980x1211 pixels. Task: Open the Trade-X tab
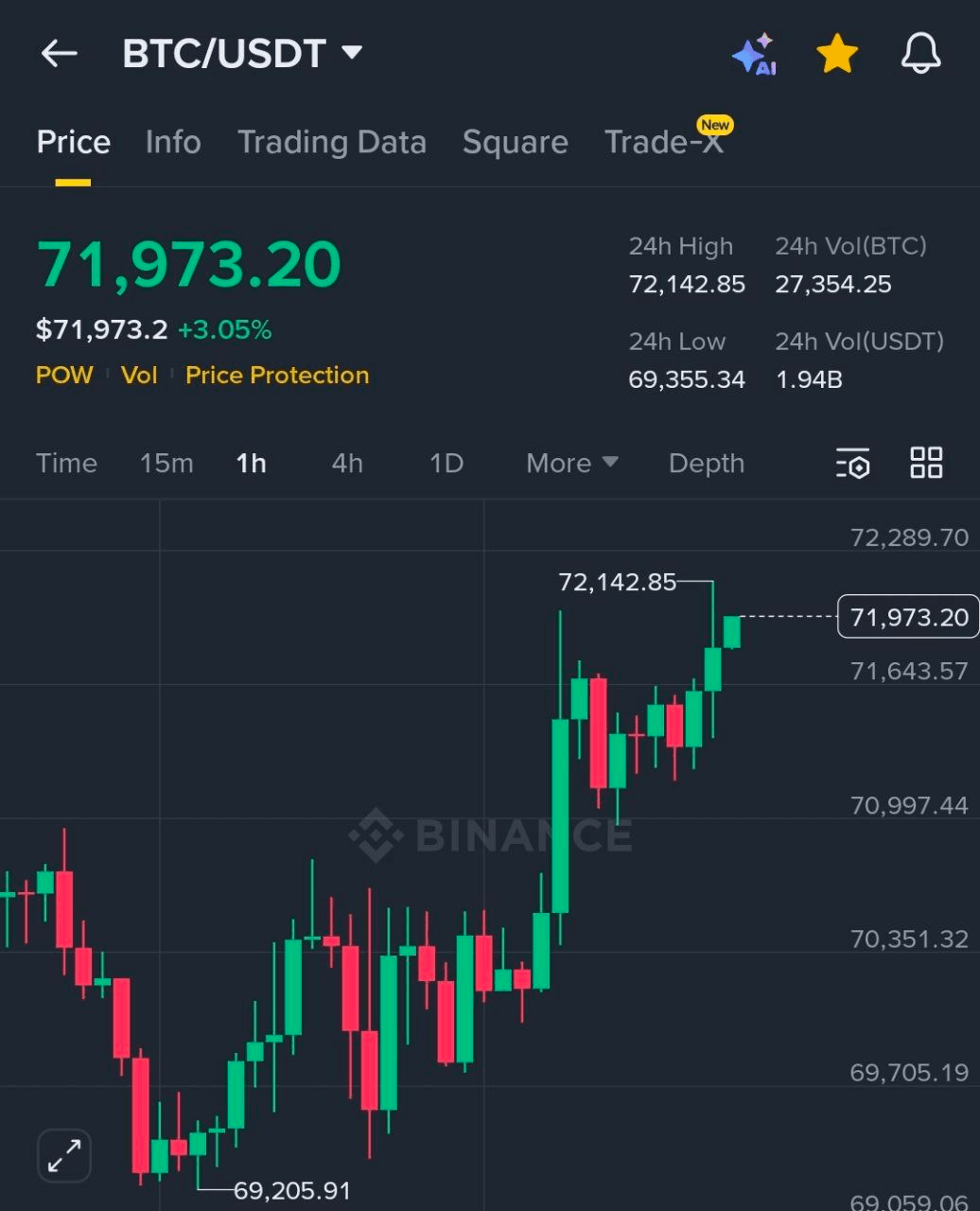point(664,142)
